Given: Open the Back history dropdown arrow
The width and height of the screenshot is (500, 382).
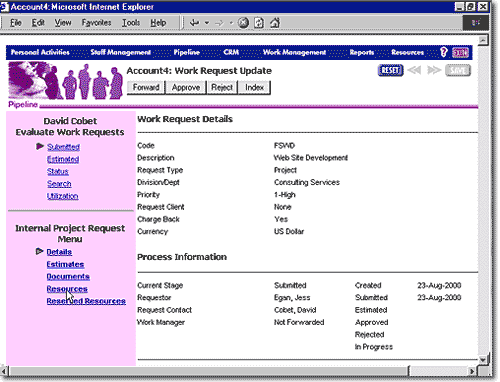Looking at the screenshot, I should (x=207, y=23).
